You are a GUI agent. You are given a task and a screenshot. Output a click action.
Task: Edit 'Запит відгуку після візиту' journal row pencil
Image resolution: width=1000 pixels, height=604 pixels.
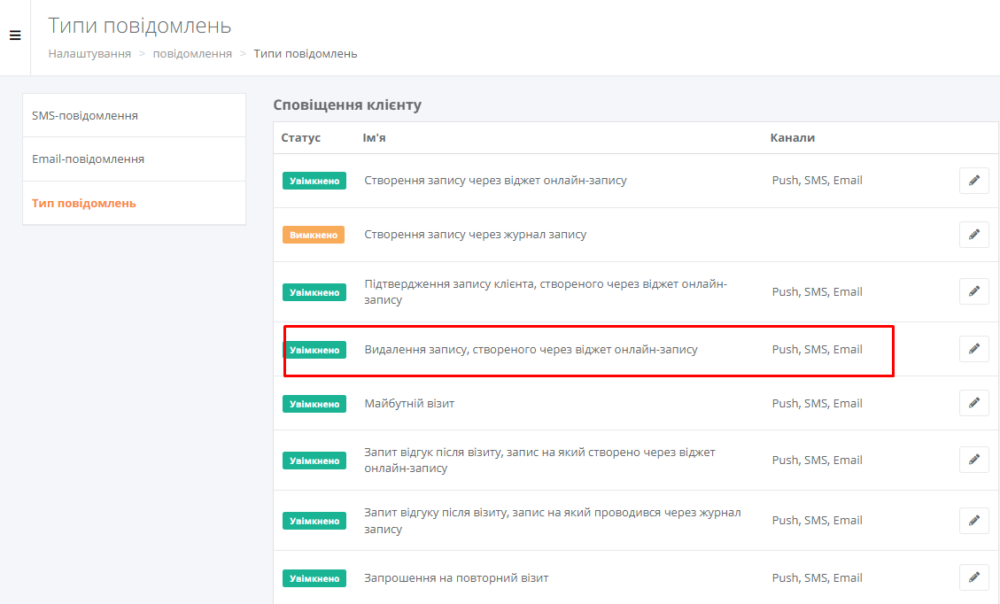(973, 520)
